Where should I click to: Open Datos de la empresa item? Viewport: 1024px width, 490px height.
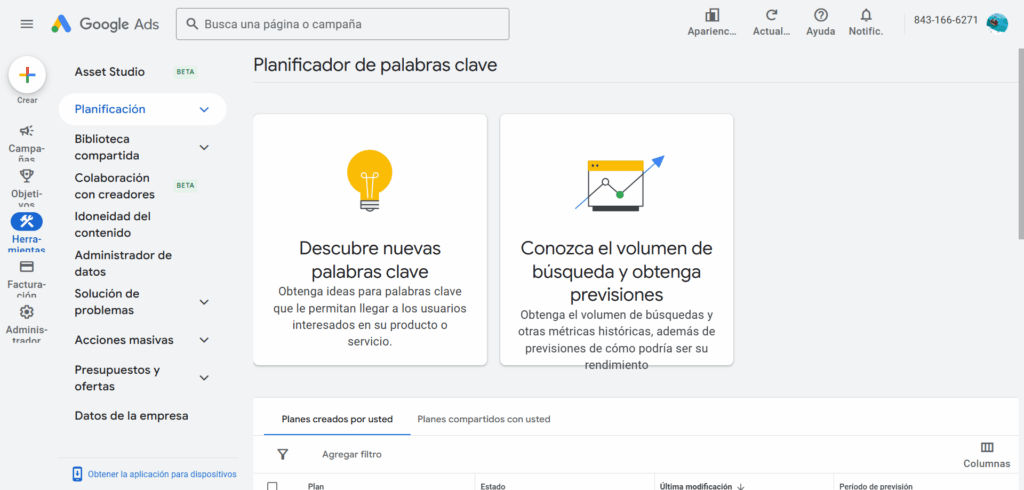pyautogui.click(x=131, y=416)
